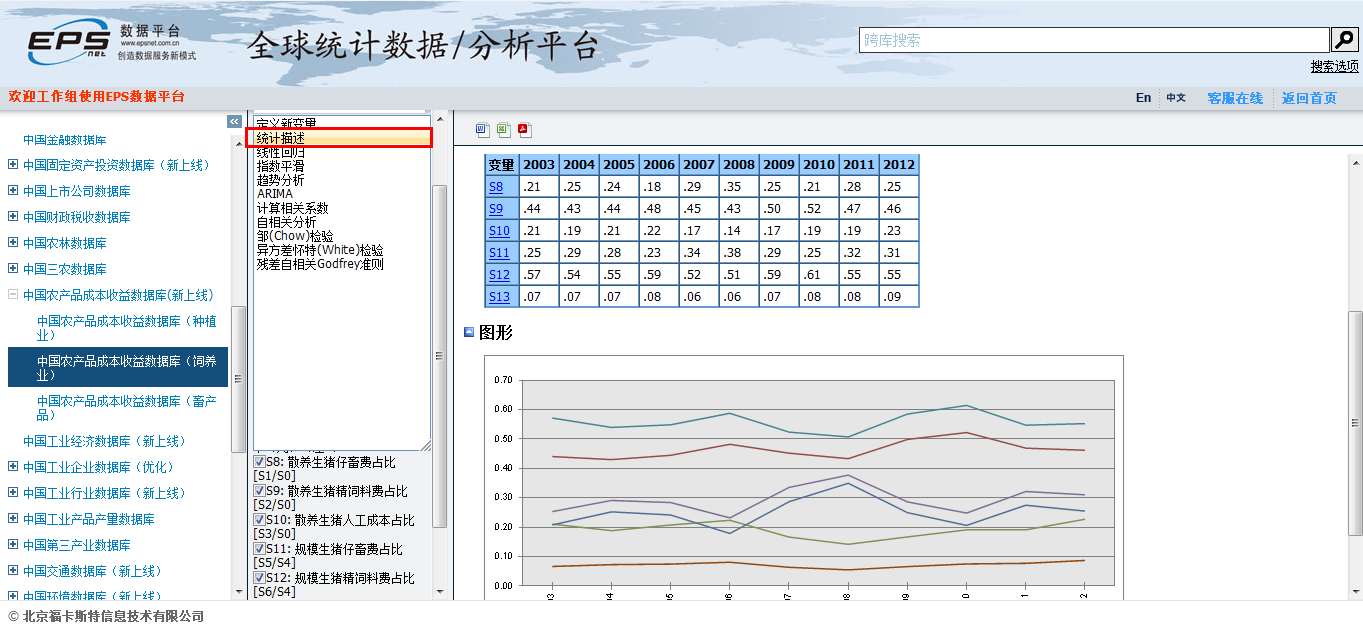Viewport: 1363px width, 629px height.
Task: Click the EPS net logo
Action: (68, 42)
